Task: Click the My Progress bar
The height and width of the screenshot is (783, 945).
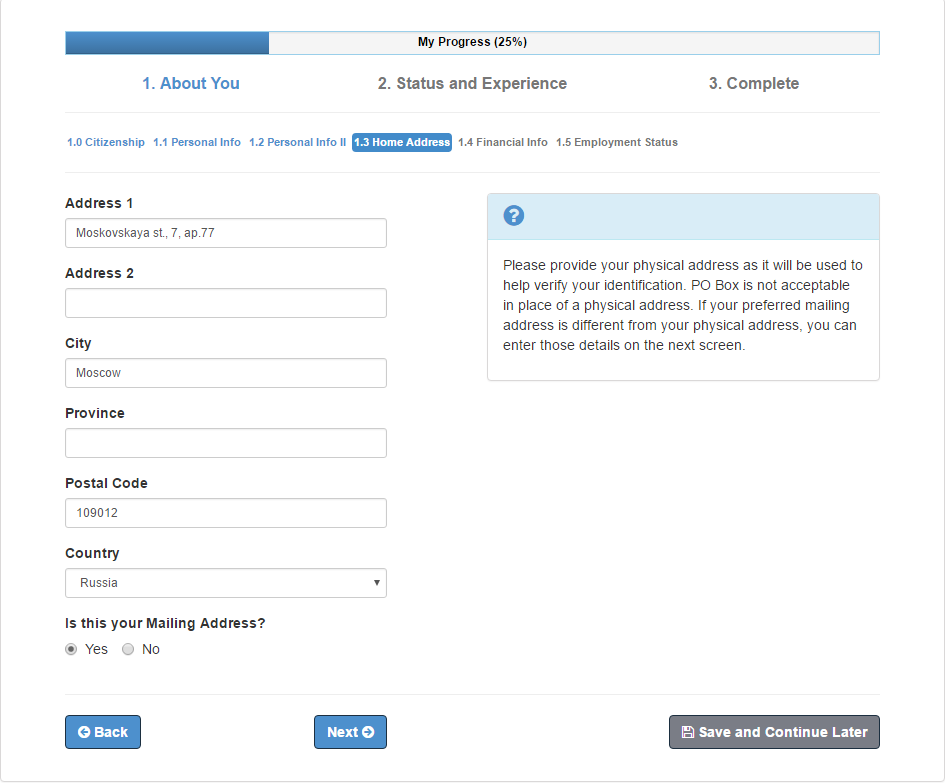Action: tap(472, 42)
